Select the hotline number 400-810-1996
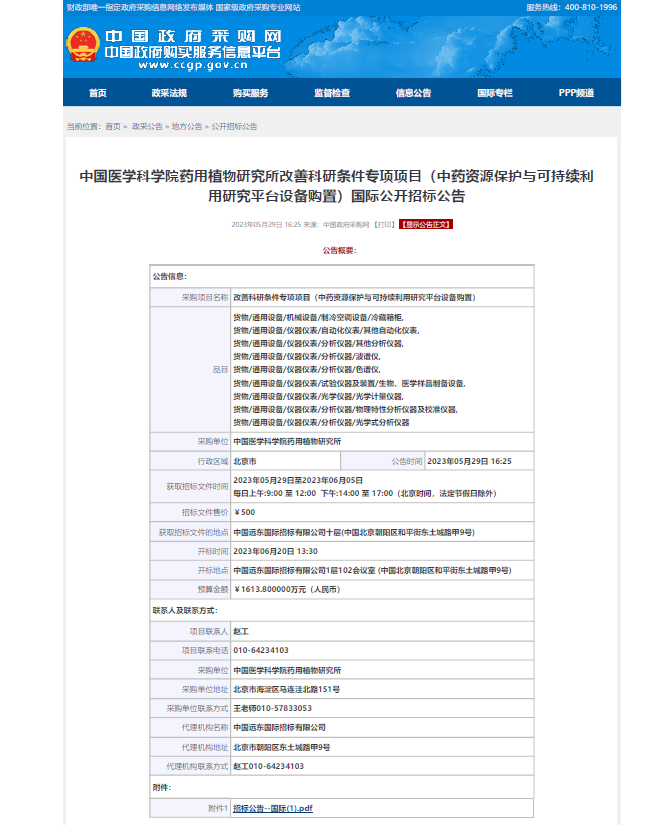672x825 pixels. click(591, 7)
